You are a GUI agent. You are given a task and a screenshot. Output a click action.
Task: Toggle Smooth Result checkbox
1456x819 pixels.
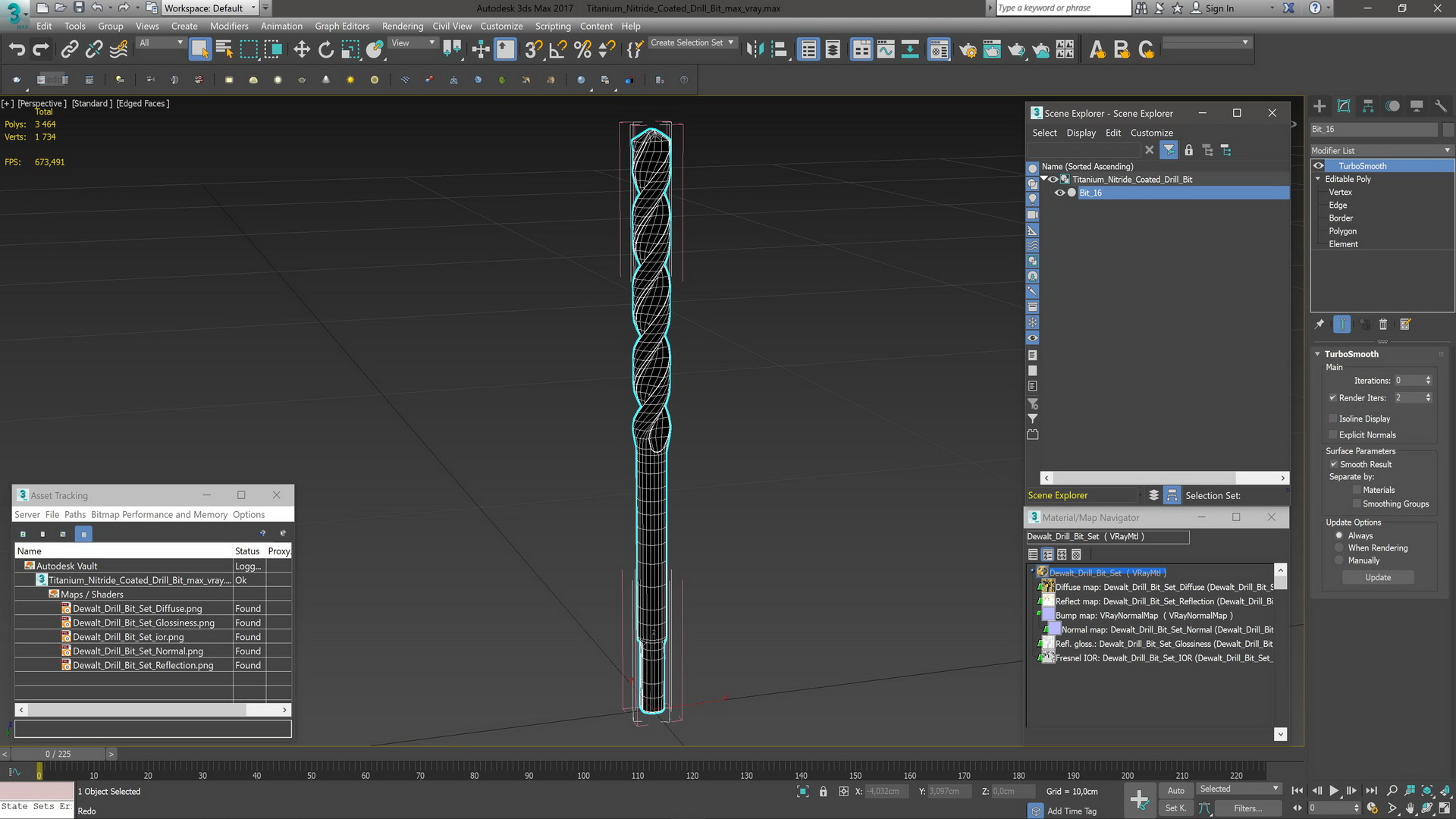click(x=1333, y=464)
